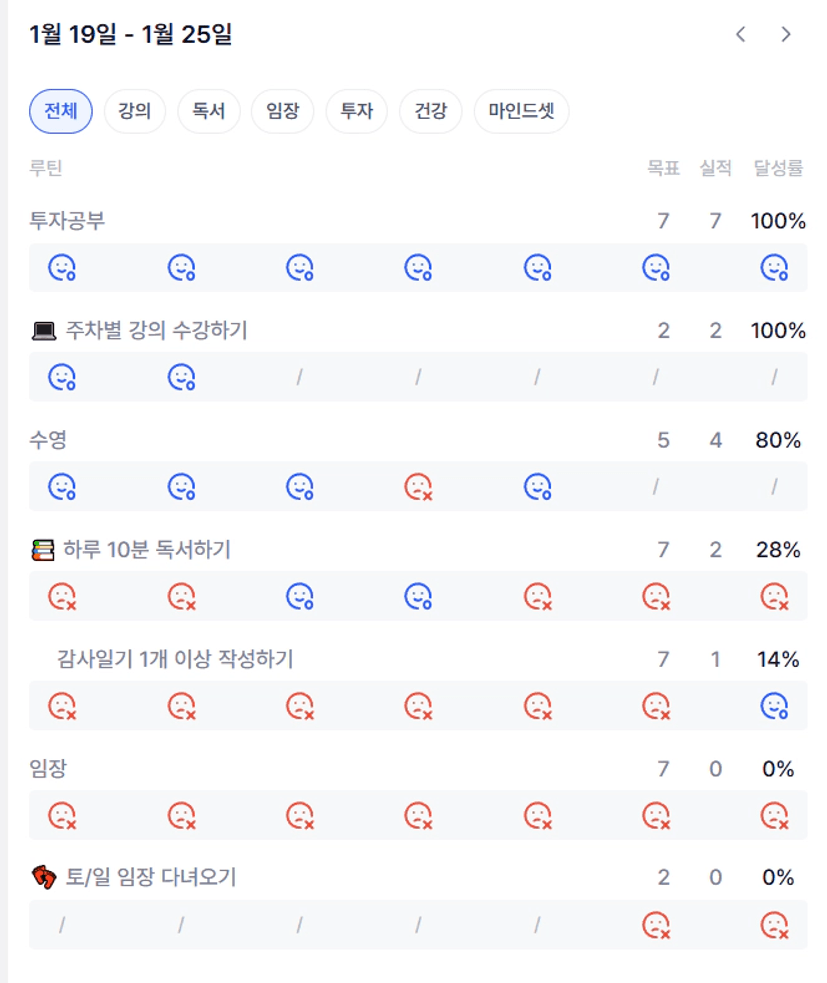Click the first blue smiley in 하루 10분 독서하기

tap(300, 597)
